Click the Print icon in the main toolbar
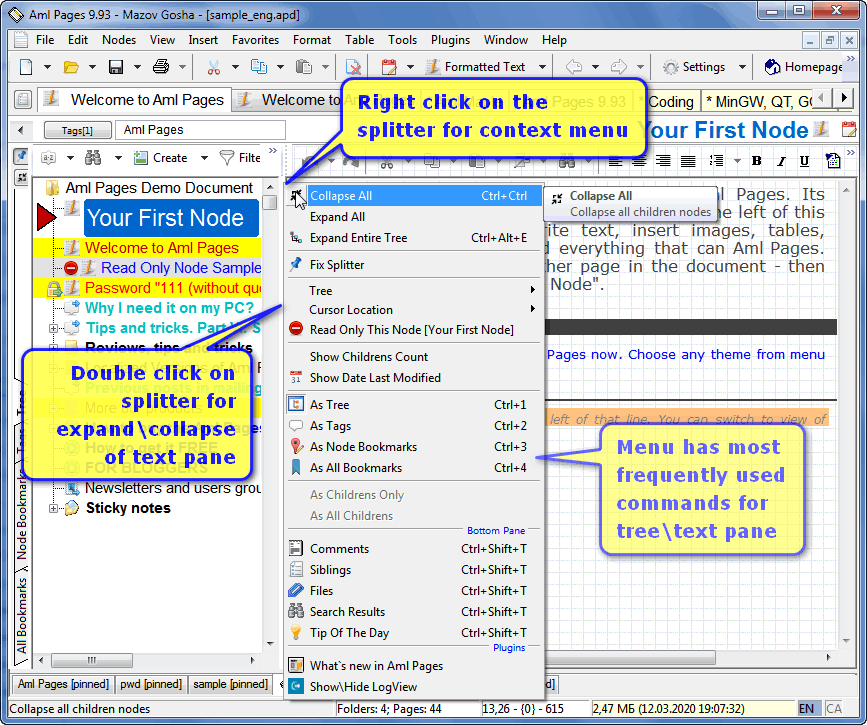Image resolution: width=867 pixels, height=725 pixels. [x=161, y=67]
